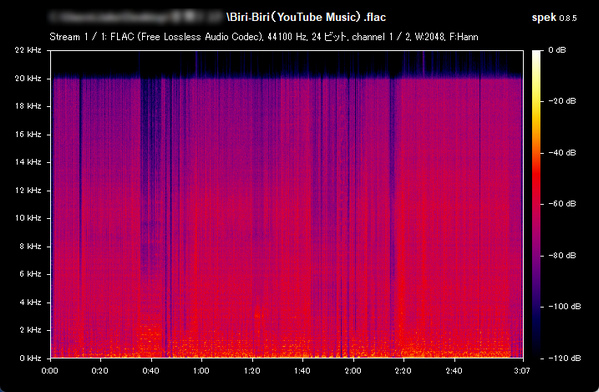This screenshot has height=392, width=599.
Task: Click the spek 0.8.5 logo text
Action: [x=554, y=18]
